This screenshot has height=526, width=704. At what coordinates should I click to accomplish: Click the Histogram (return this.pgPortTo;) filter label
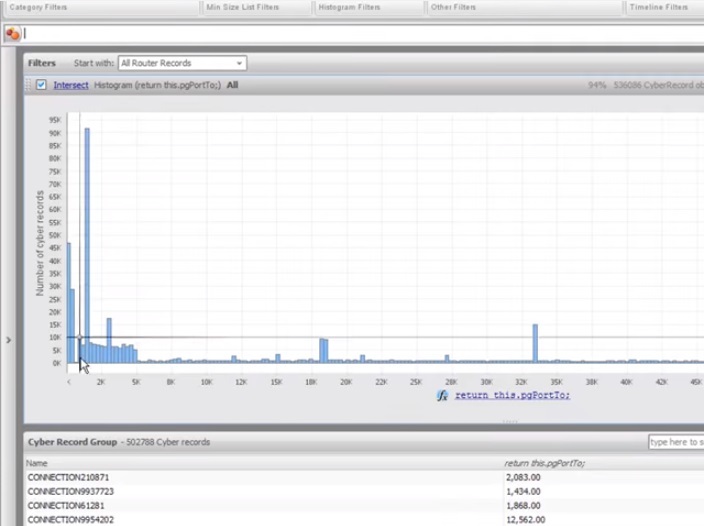[x=158, y=85]
